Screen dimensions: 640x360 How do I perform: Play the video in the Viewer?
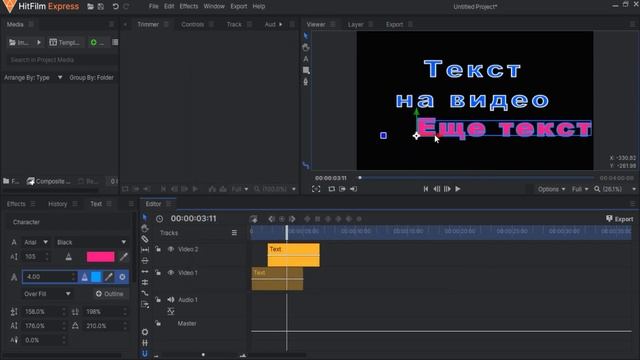point(458,189)
